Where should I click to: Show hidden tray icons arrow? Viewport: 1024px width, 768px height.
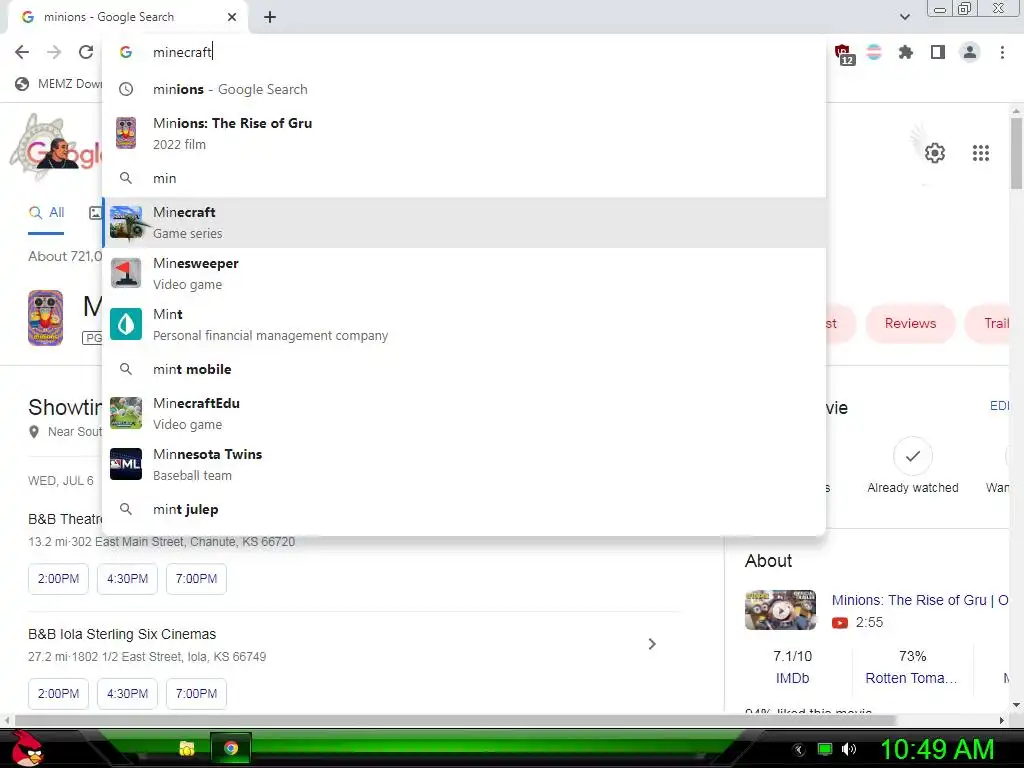coord(799,750)
